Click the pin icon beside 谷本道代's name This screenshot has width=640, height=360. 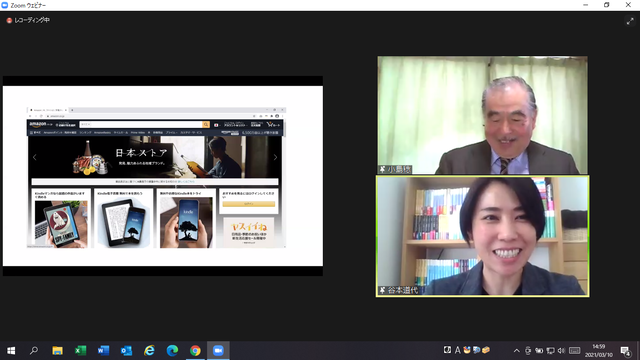[382, 290]
